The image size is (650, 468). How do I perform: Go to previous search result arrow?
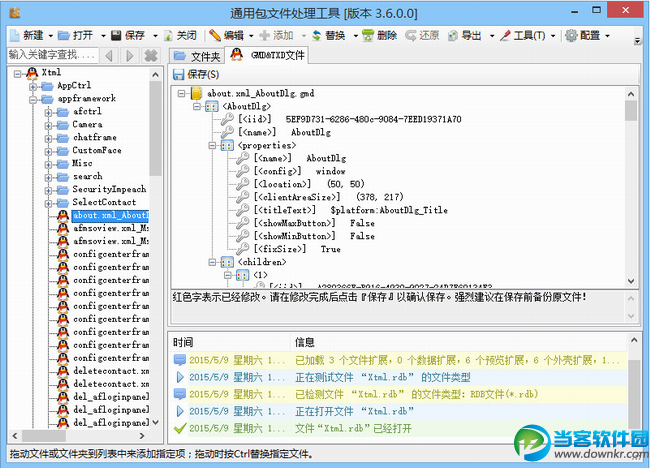tap(109, 55)
